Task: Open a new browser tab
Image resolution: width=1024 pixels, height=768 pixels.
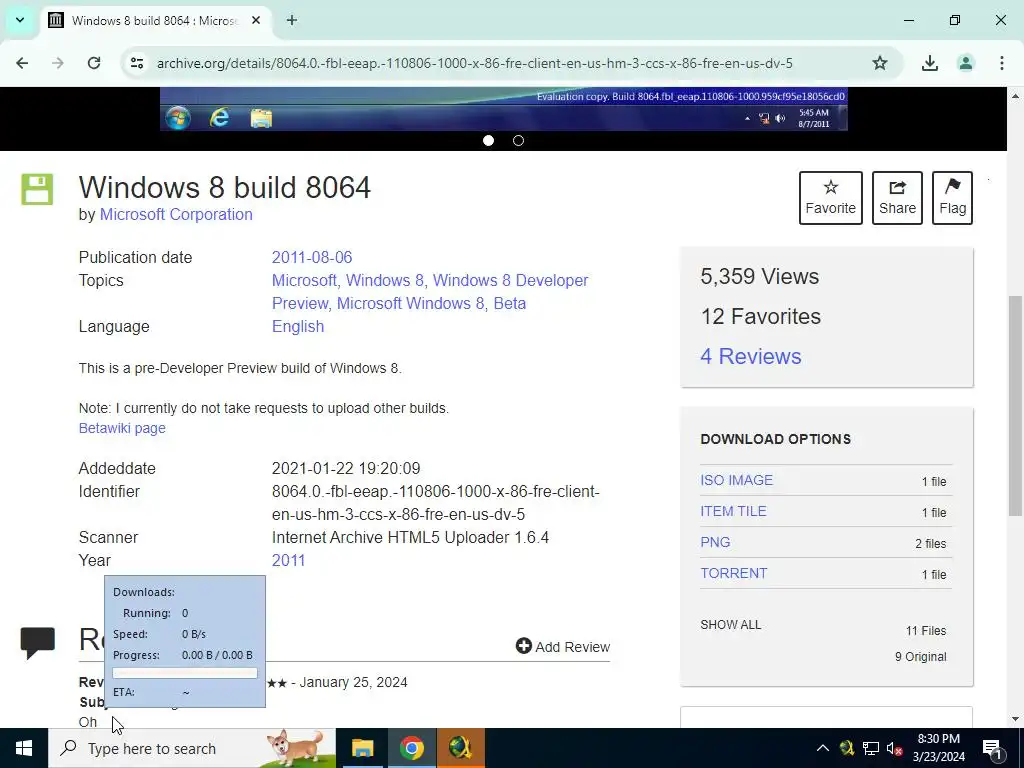Action: (292, 20)
